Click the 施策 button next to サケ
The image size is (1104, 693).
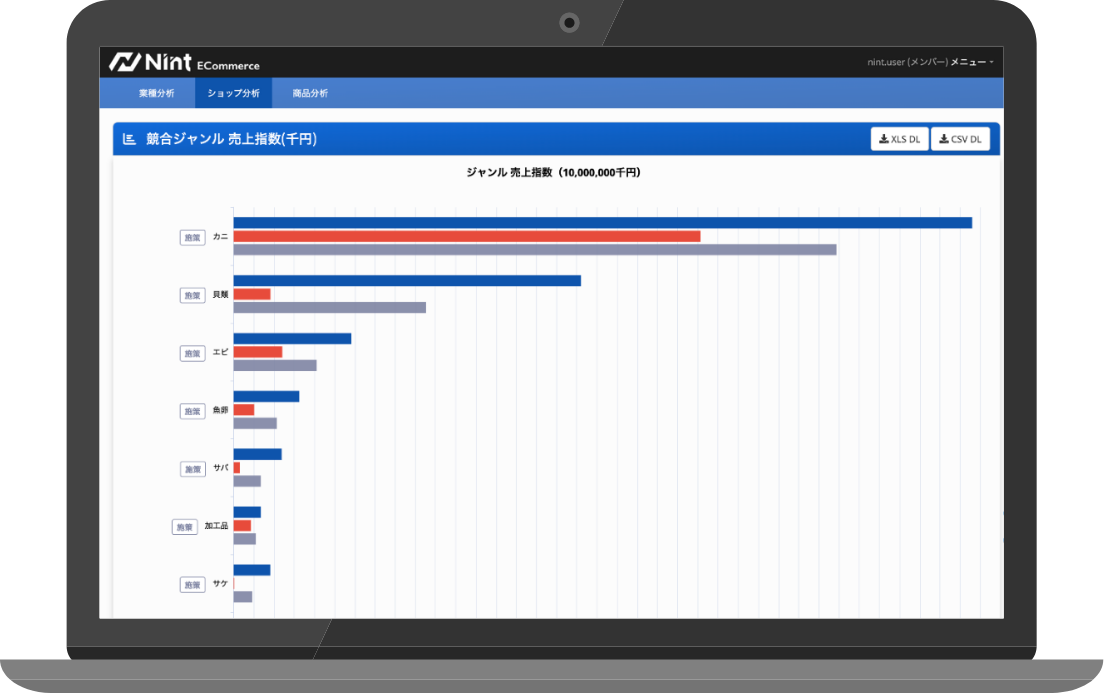pos(192,585)
